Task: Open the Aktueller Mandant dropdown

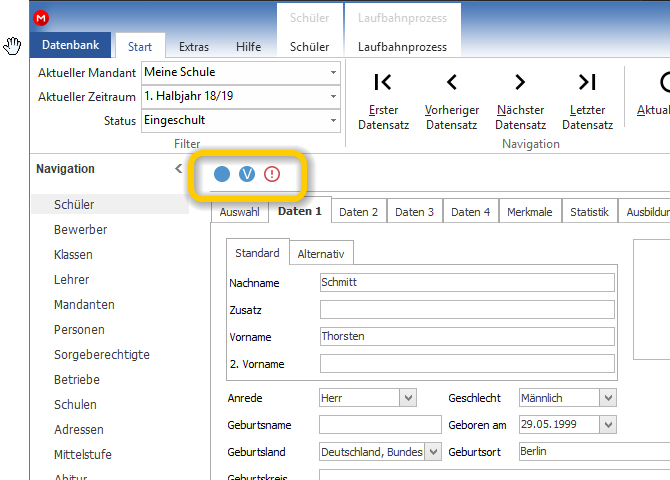Action: tap(333, 72)
